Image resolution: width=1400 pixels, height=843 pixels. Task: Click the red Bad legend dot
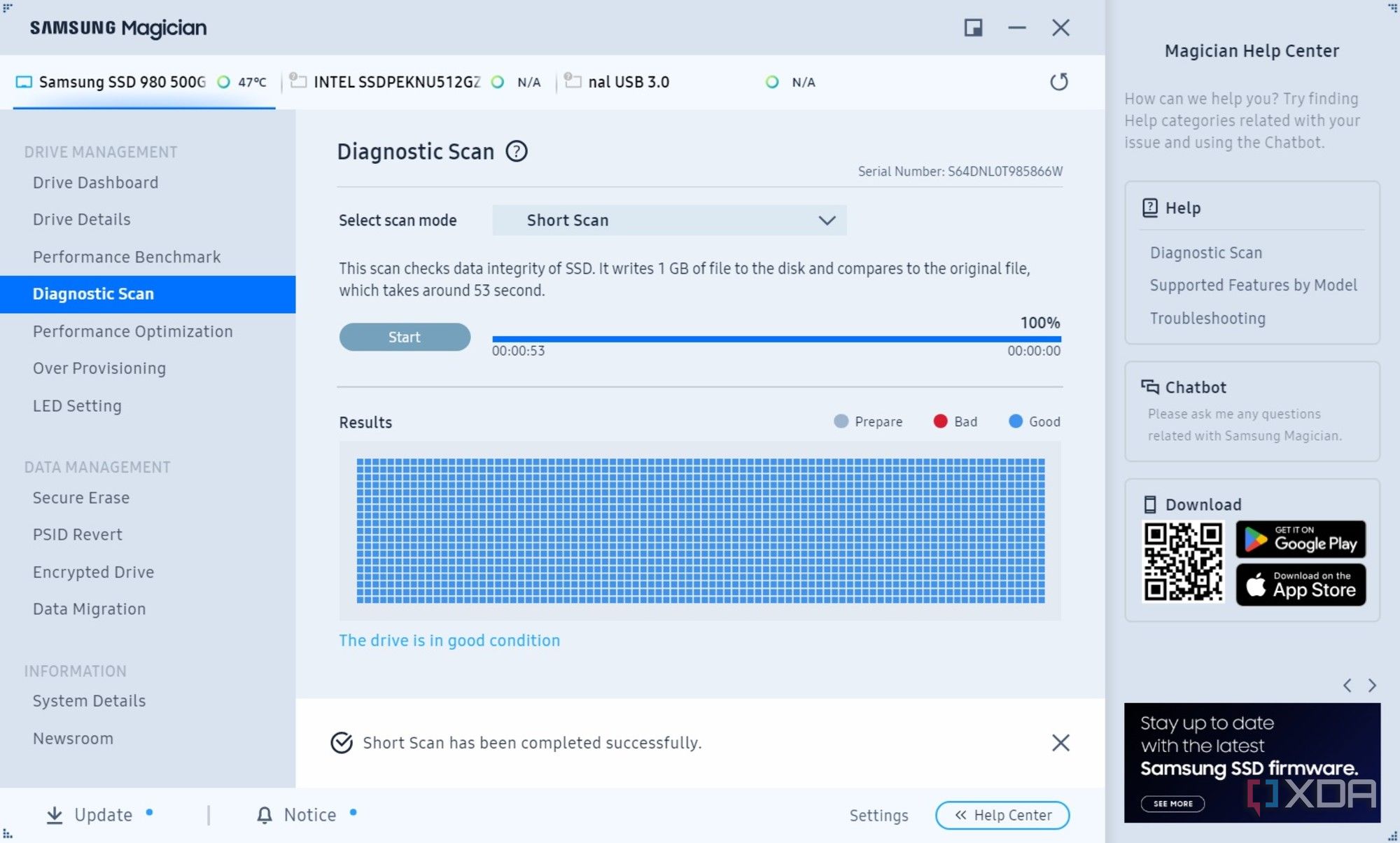point(940,421)
